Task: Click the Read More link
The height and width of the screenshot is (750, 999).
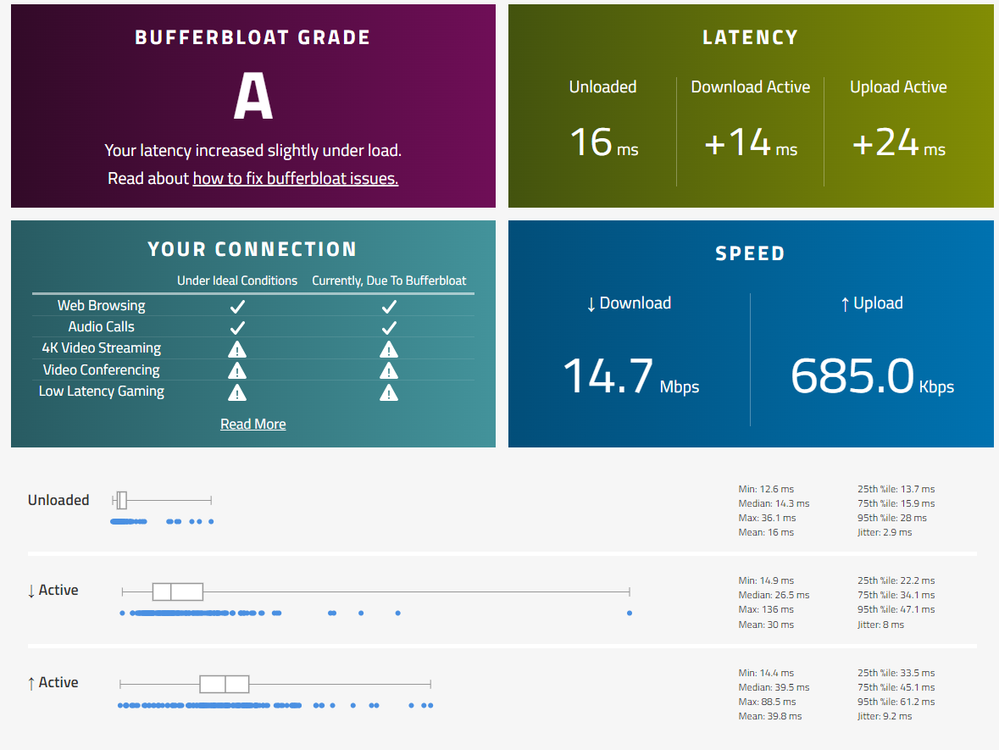Action: point(253,424)
